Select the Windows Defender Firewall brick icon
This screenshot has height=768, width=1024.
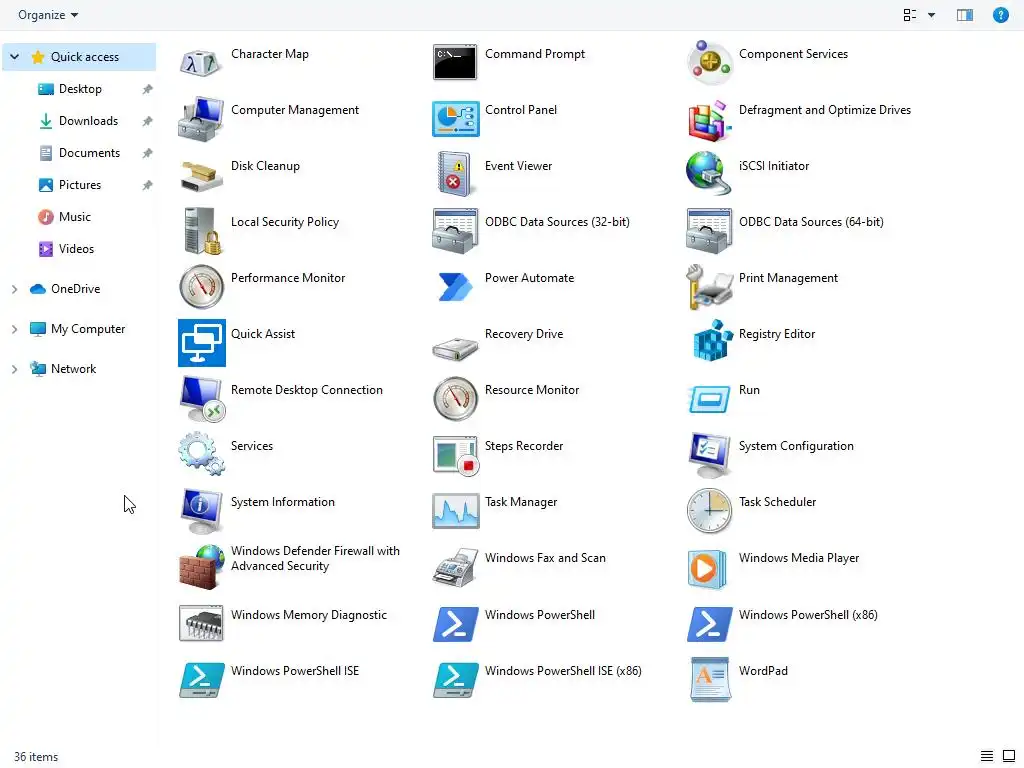click(201, 567)
